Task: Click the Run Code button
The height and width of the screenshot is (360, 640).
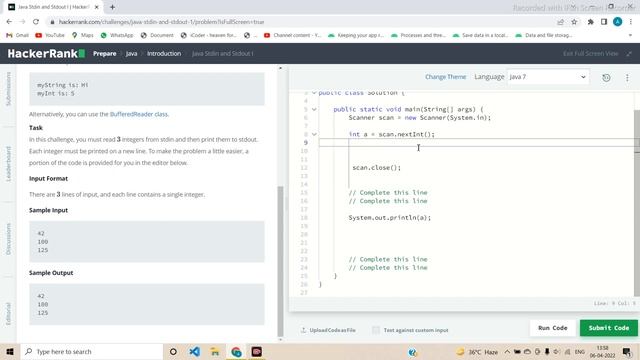Action: (x=553, y=328)
